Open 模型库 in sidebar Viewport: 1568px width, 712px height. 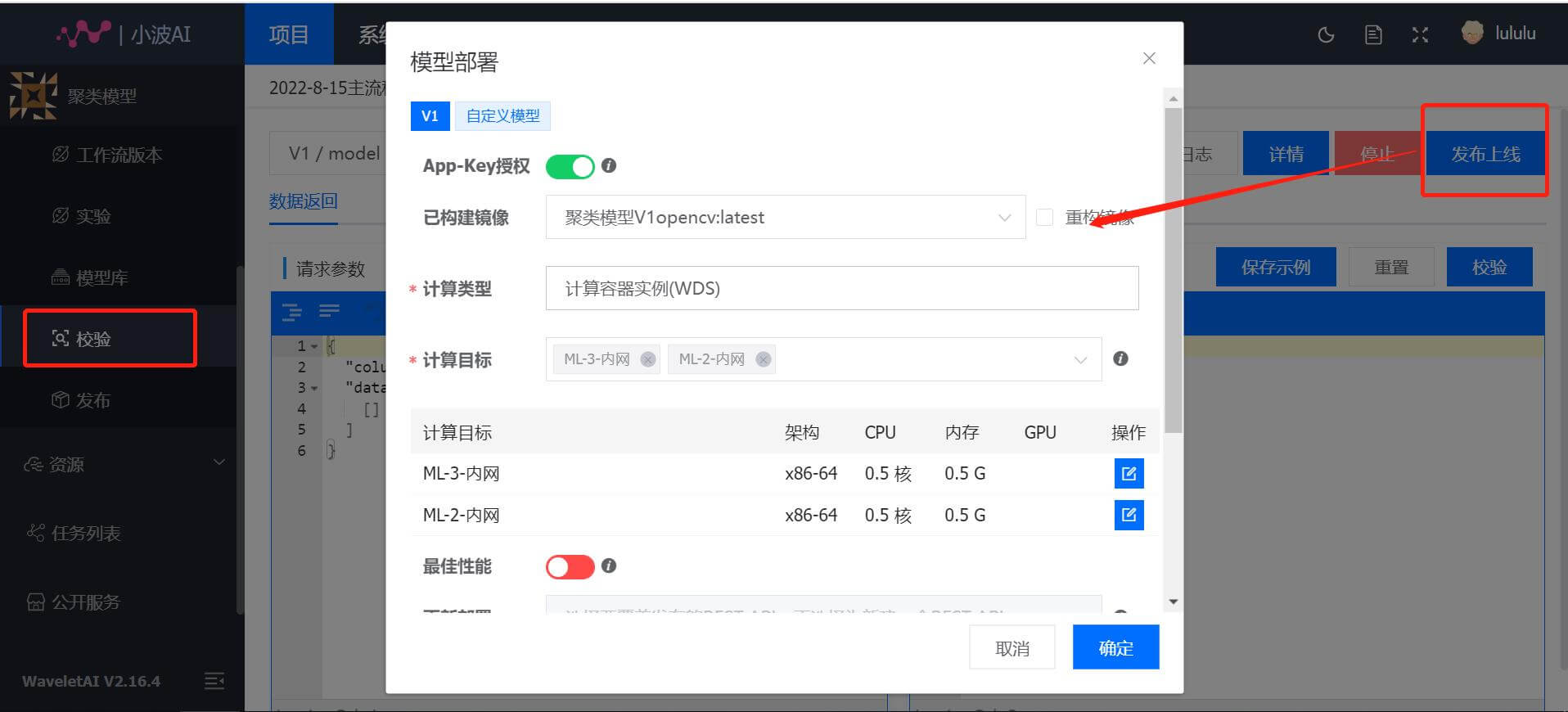(90, 277)
